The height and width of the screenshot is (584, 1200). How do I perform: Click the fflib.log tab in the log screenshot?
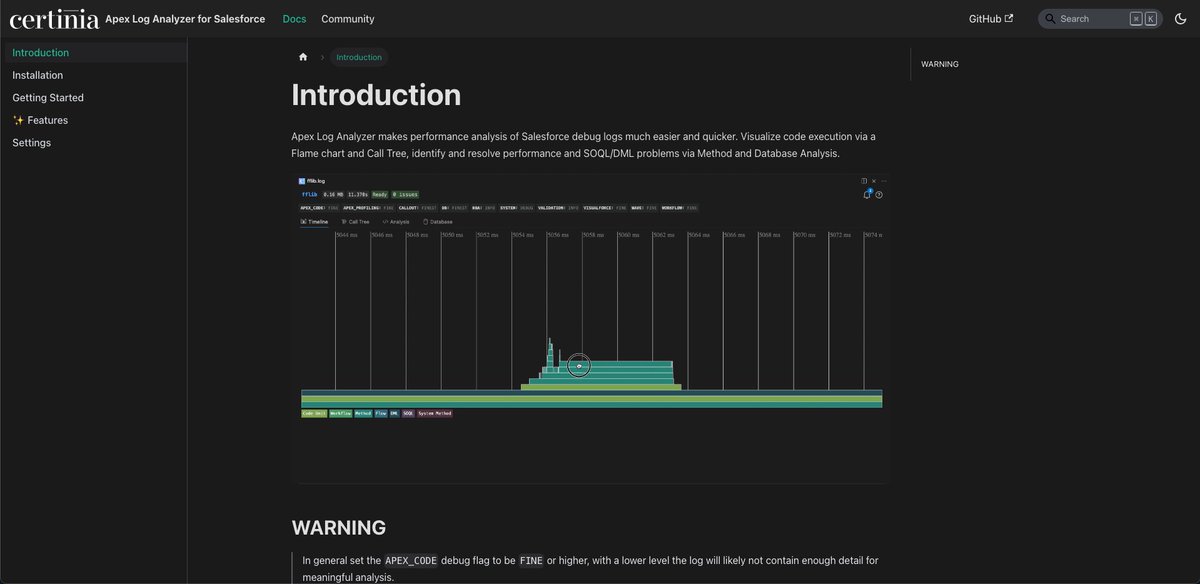click(314, 181)
